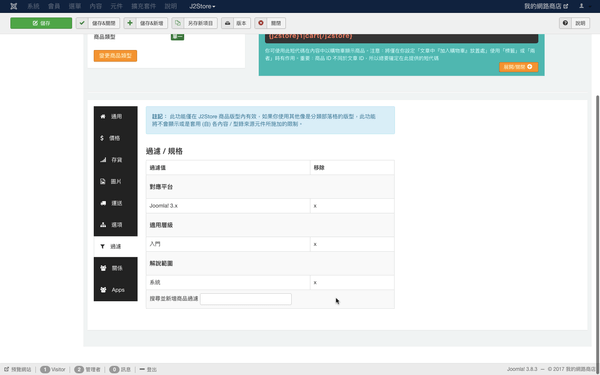The image size is (600, 375).
Task: Switch to the Apps tab
Action: (116, 290)
